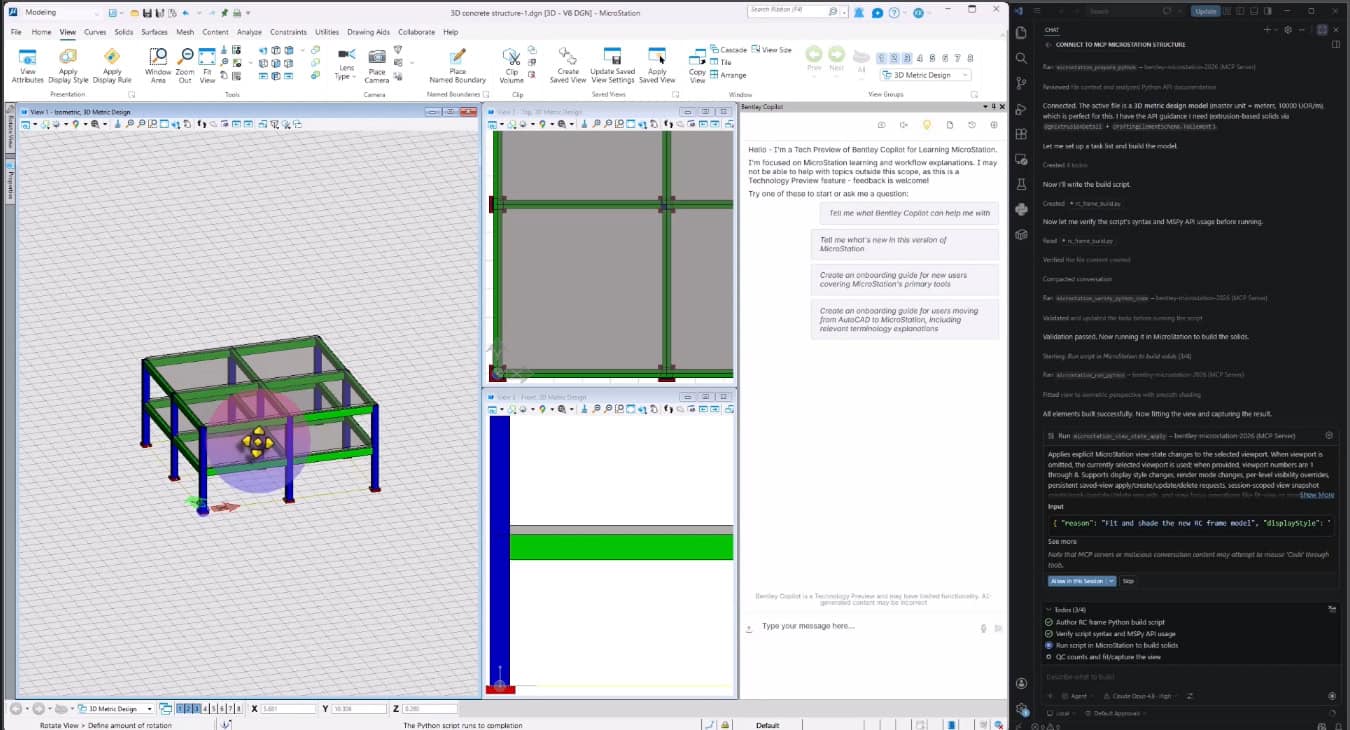Switch to the Home ribbon tab
Viewport: 1350px width, 730px height.
41,32
